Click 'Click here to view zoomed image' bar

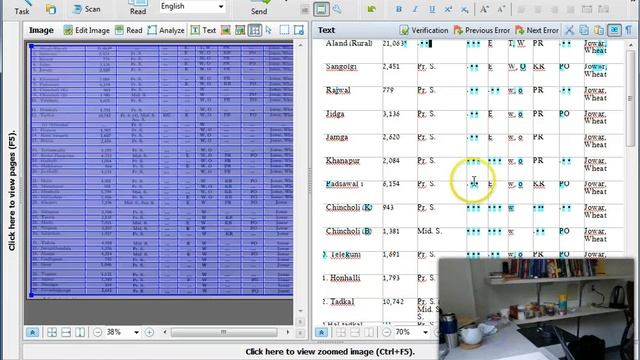(330, 351)
